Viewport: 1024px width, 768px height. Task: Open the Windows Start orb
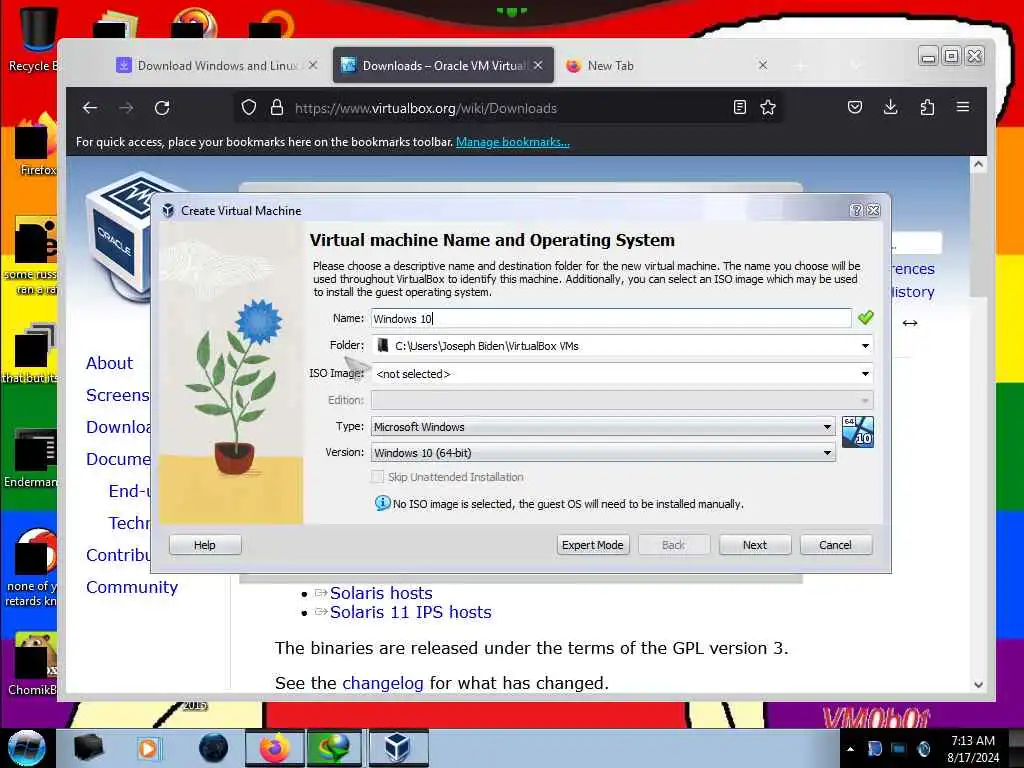[x=26, y=748]
